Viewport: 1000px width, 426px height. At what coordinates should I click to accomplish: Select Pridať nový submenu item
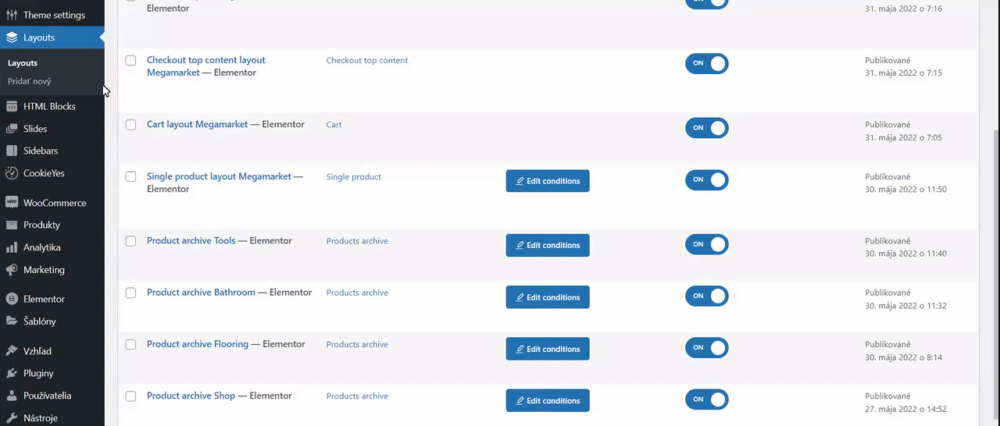click(29, 82)
